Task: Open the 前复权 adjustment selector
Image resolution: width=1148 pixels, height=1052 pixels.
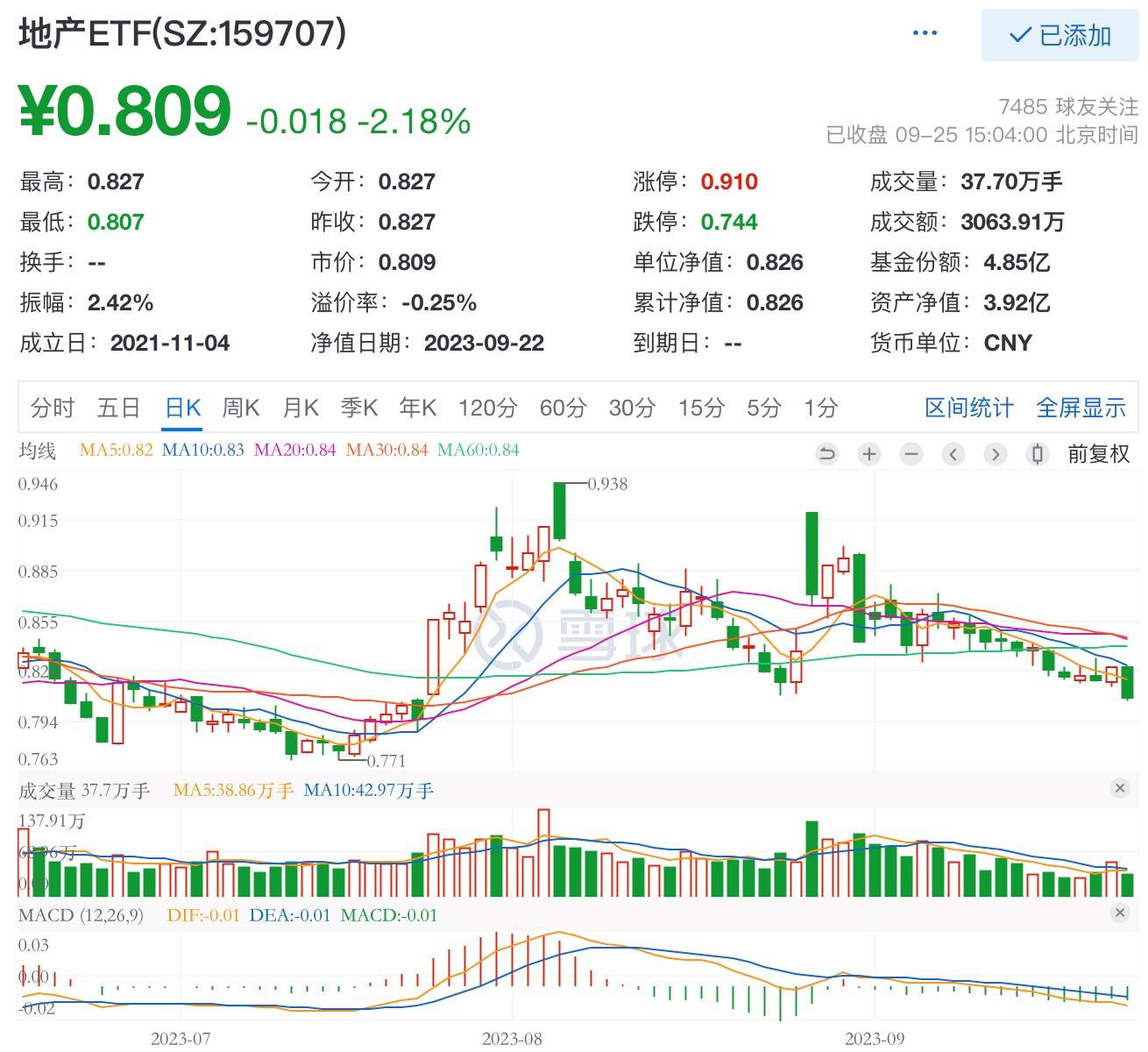Action: pyautogui.click(x=1099, y=454)
